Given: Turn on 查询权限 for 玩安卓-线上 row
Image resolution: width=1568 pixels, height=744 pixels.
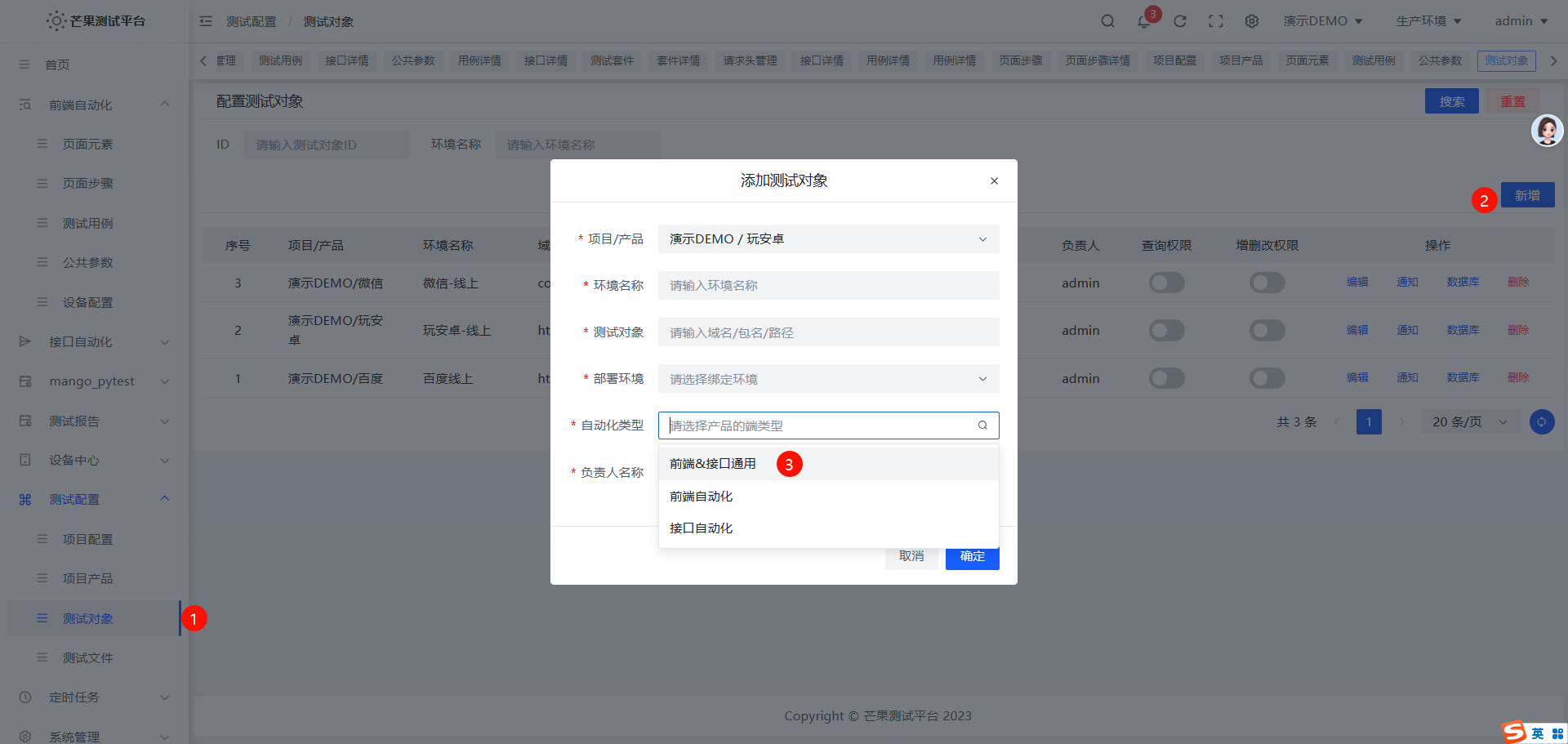Looking at the screenshot, I should click(1166, 330).
